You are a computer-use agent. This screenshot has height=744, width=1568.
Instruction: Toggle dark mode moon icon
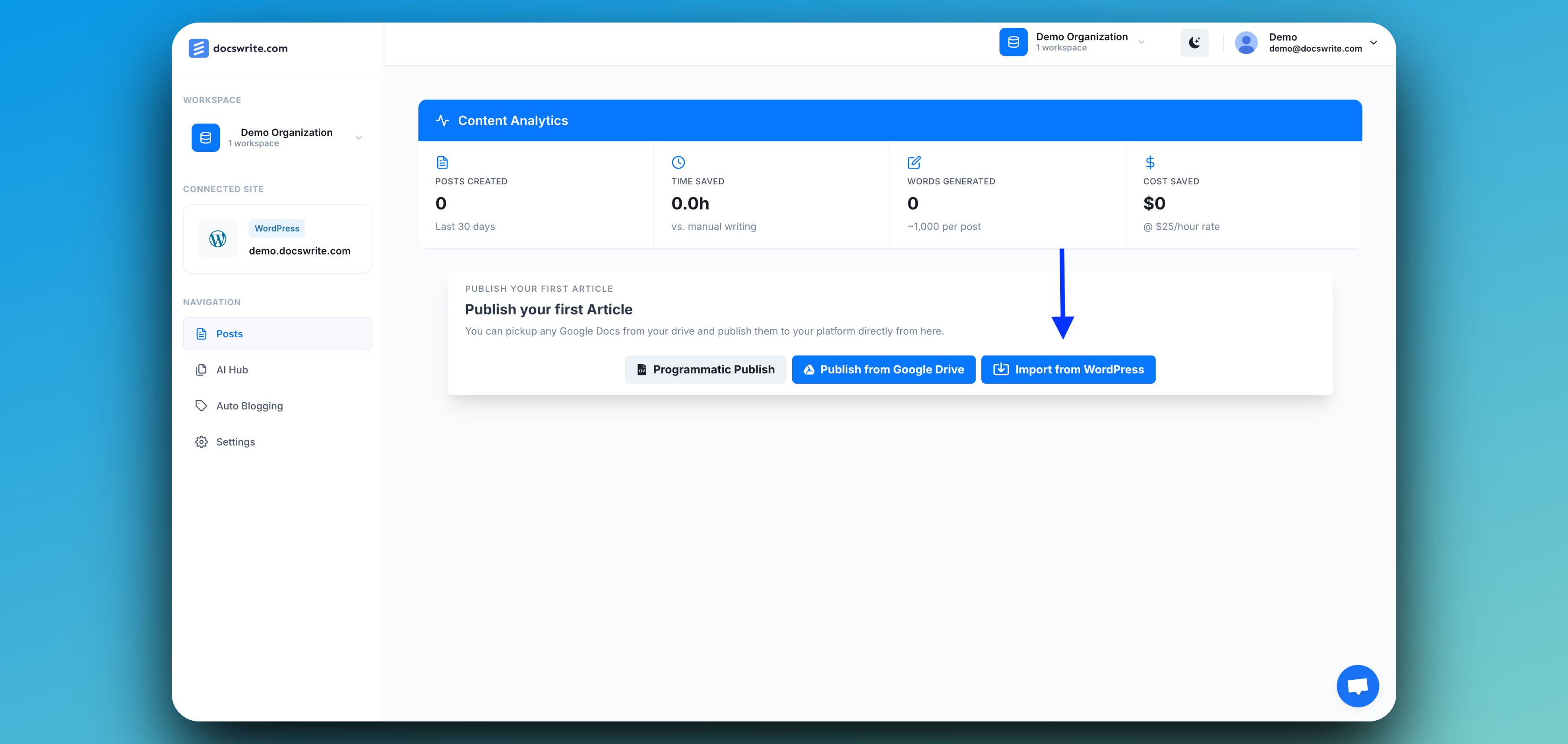(1194, 42)
